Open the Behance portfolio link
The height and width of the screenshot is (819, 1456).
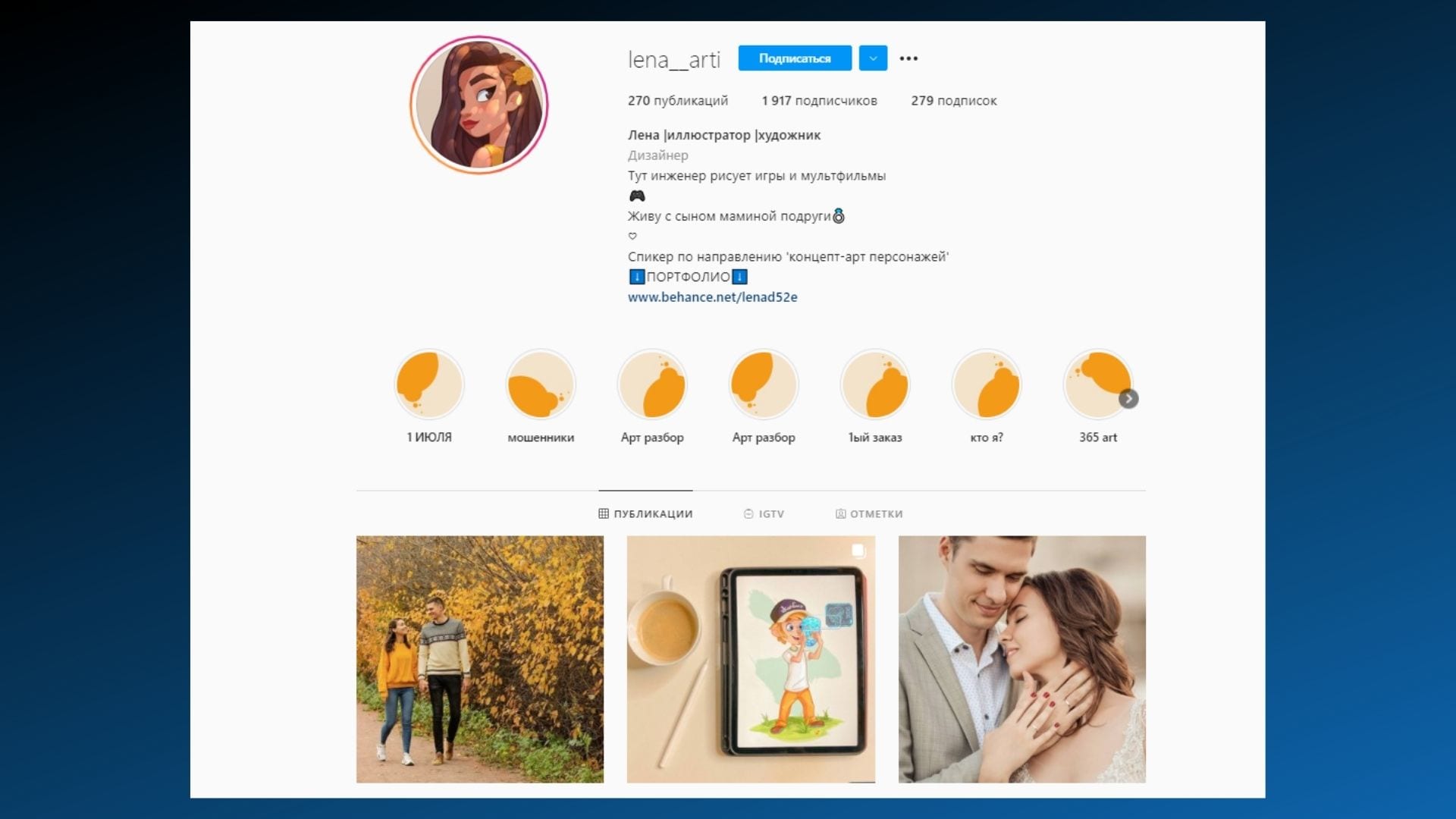(x=711, y=296)
